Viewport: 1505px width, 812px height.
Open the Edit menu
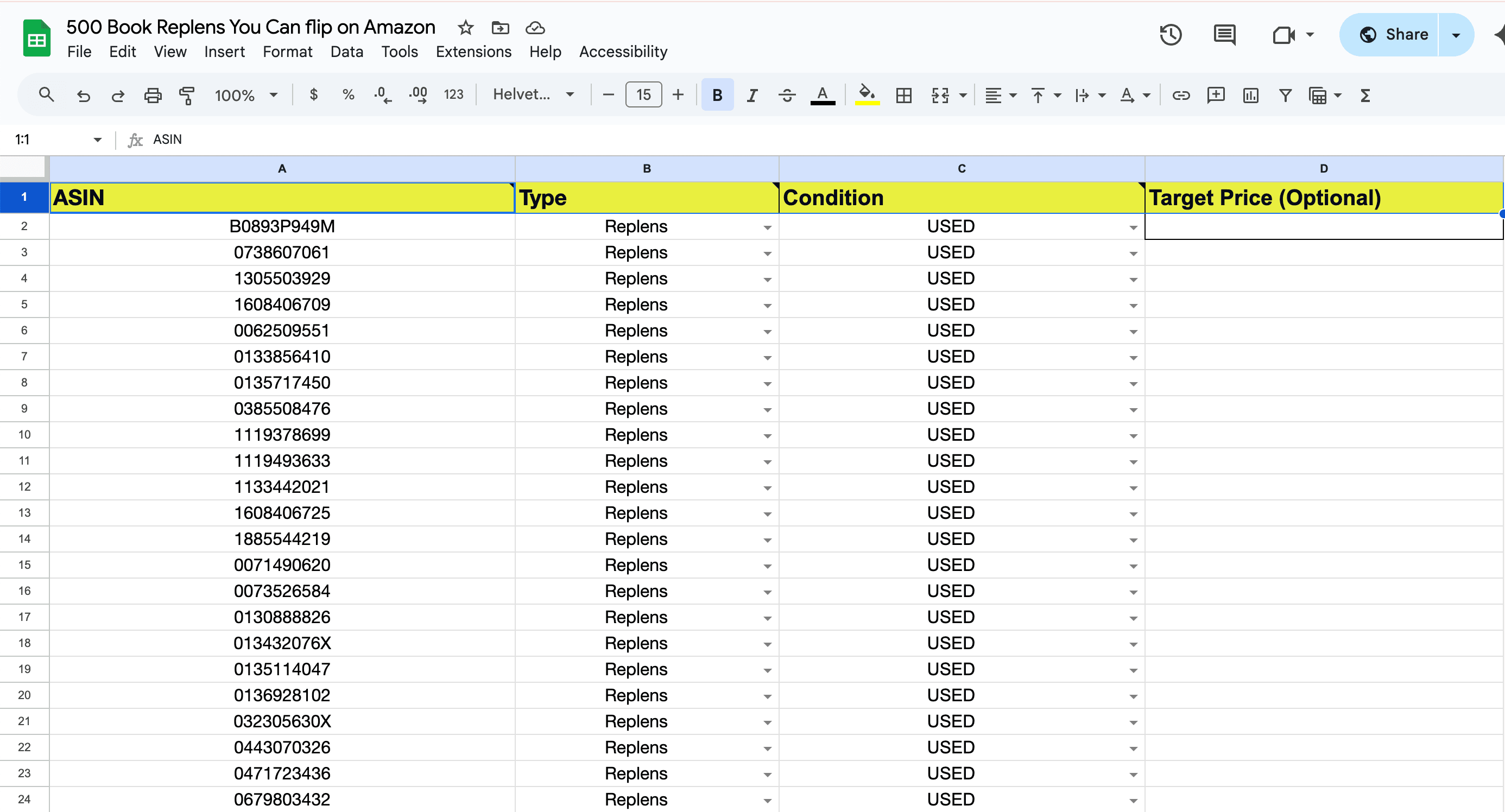tap(122, 52)
